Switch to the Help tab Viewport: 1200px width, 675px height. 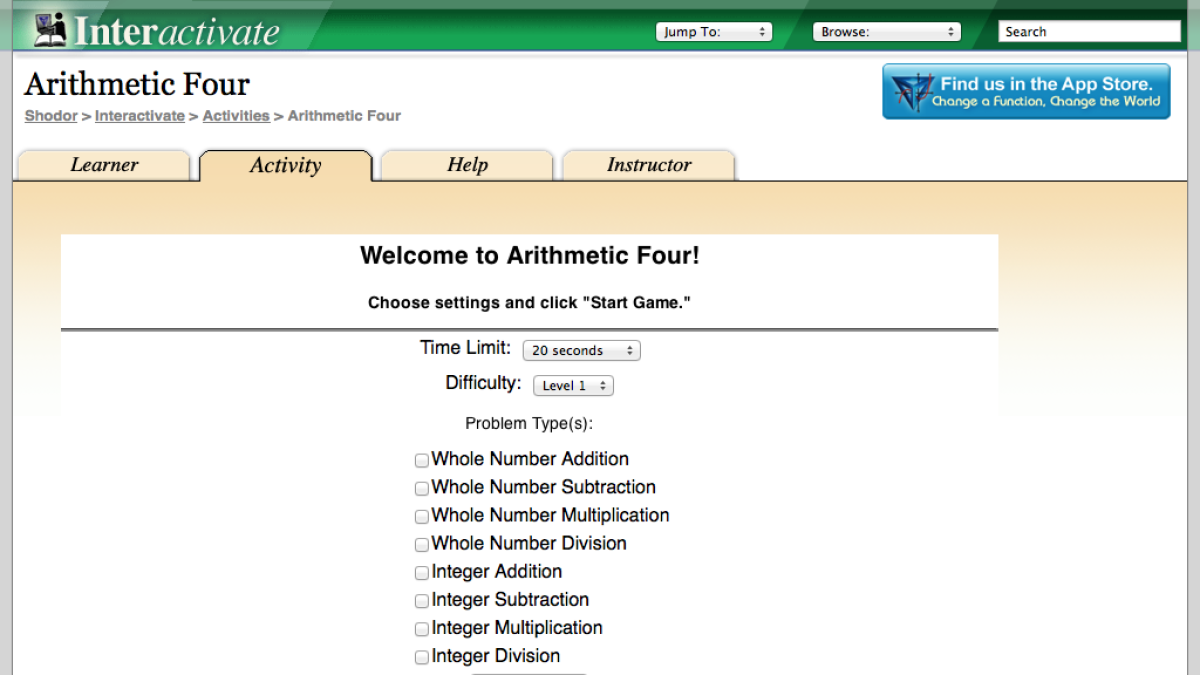pos(466,165)
